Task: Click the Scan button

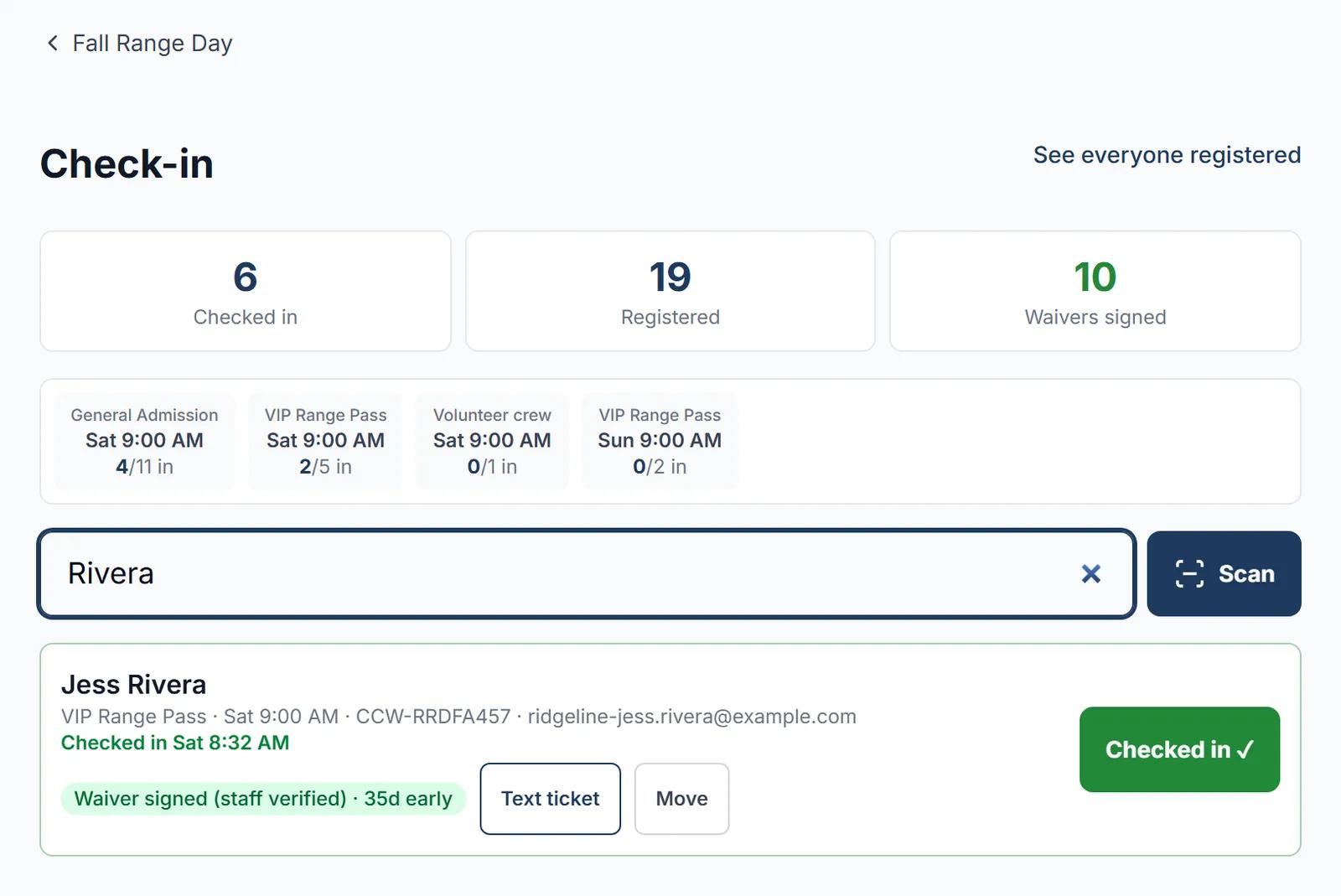Action: coord(1224,573)
